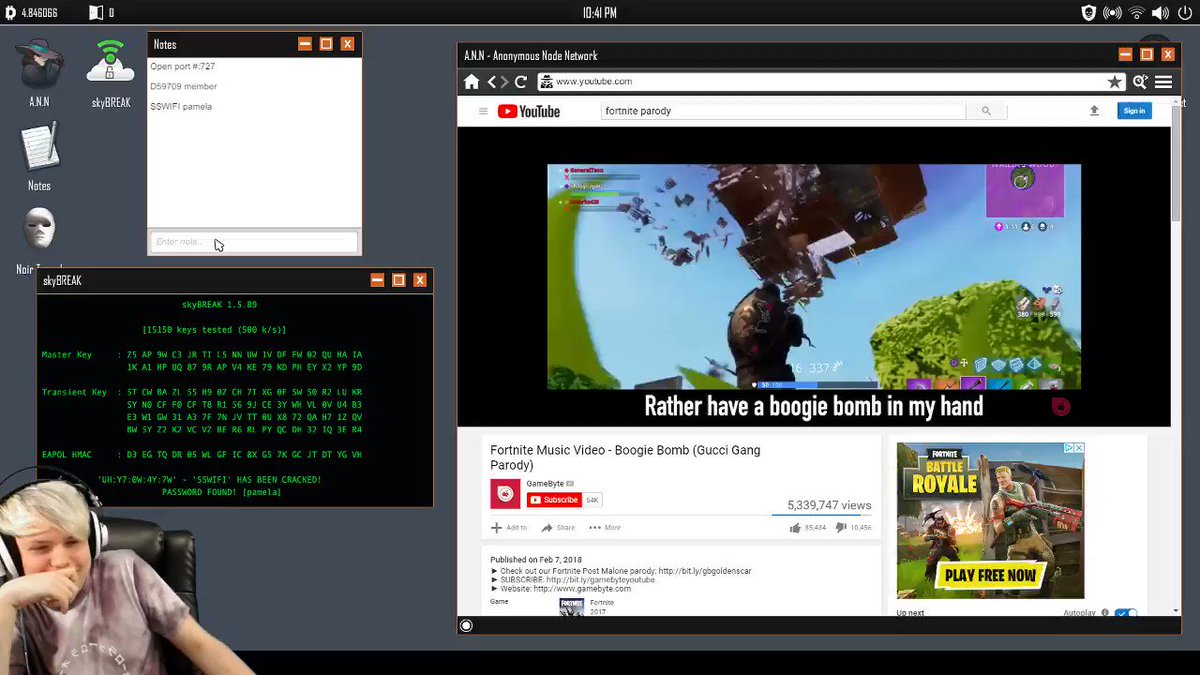Image resolution: width=1200 pixels, height=675 pixels.
Task: Select note 'D59709 member'
Action: pyautogui.click(x=184, y=86)
